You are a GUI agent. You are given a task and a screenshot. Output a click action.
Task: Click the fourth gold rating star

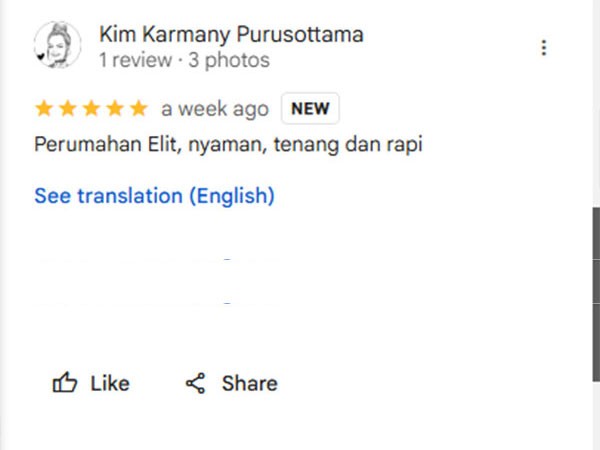point(115,108)
